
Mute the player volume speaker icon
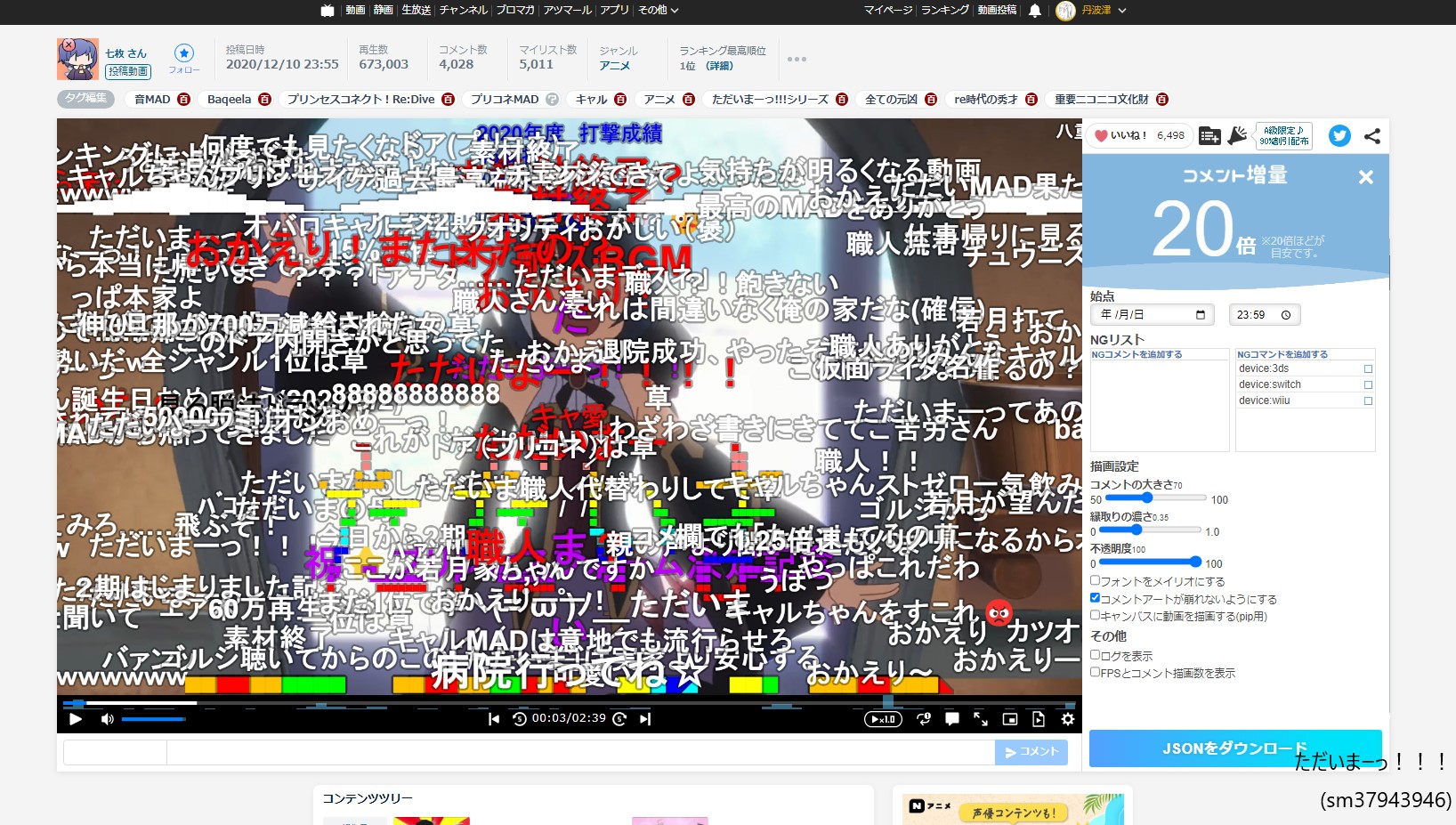coord(108,719)
